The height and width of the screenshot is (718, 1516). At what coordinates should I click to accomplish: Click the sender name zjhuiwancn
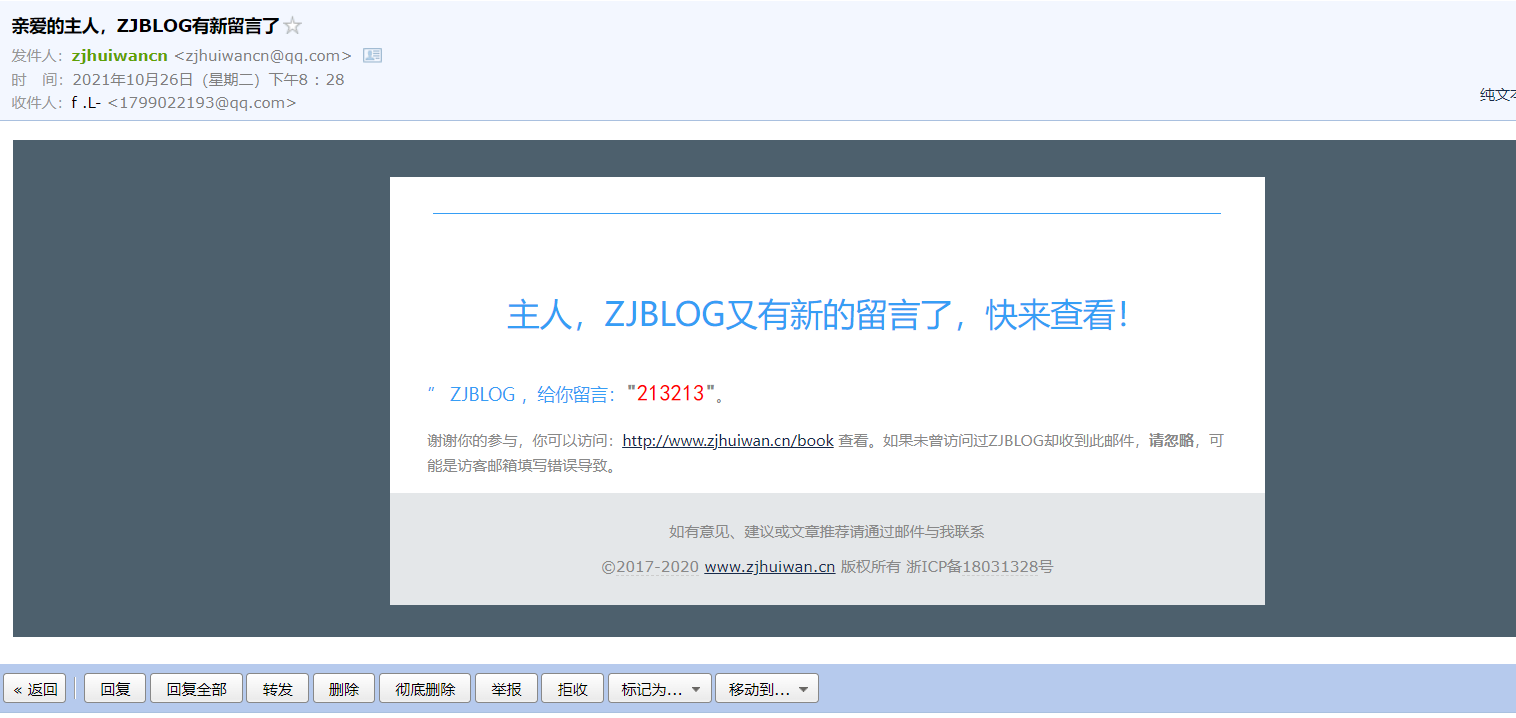pyautogui.click(x=119, y=56)
